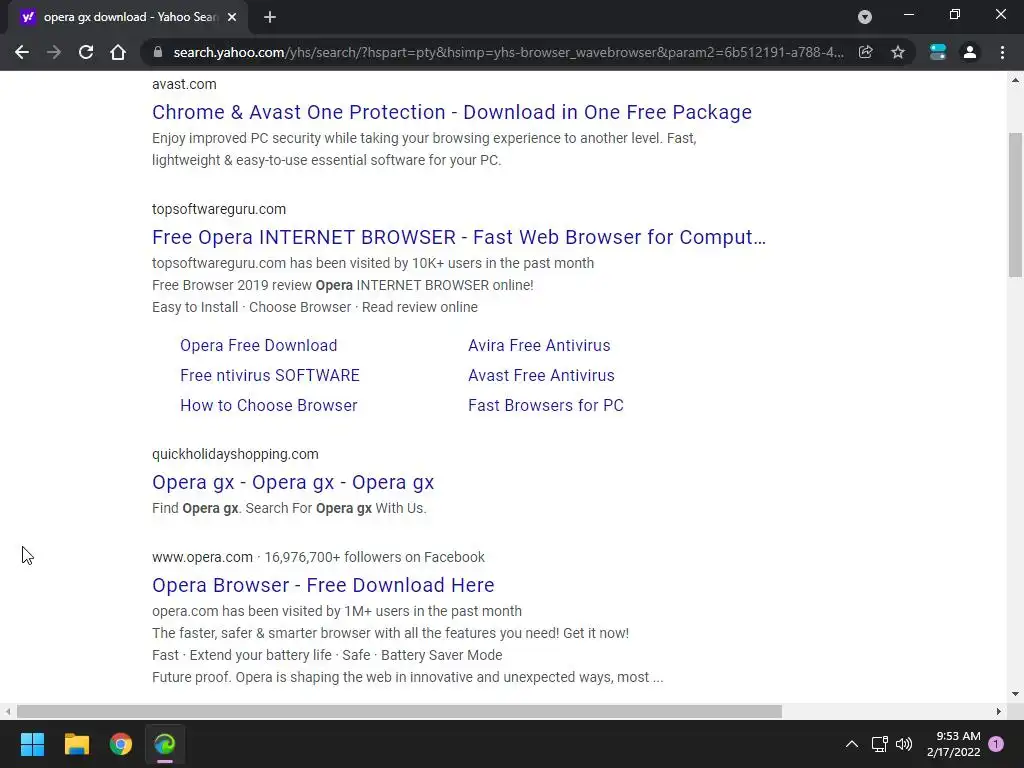Click the vertical scrollbar thumb
The height and width of the screenshot is (768, 1024).
pos(1015,204)
